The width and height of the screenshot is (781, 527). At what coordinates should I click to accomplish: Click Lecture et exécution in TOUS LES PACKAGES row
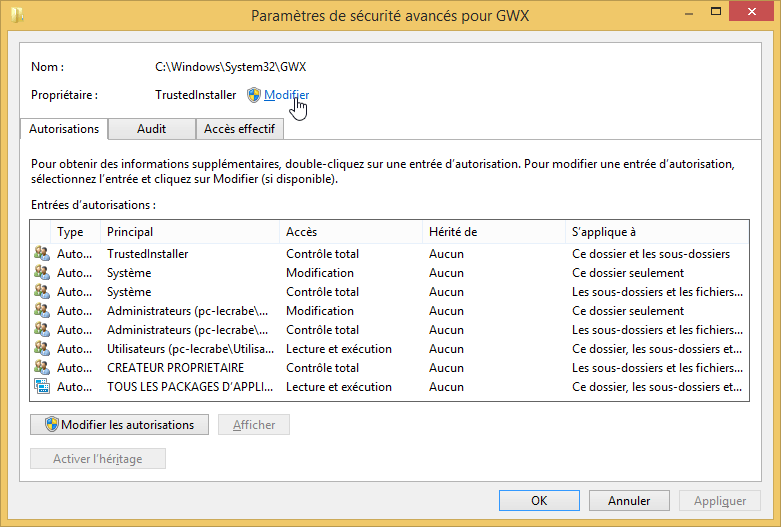(x=339, y=387)
